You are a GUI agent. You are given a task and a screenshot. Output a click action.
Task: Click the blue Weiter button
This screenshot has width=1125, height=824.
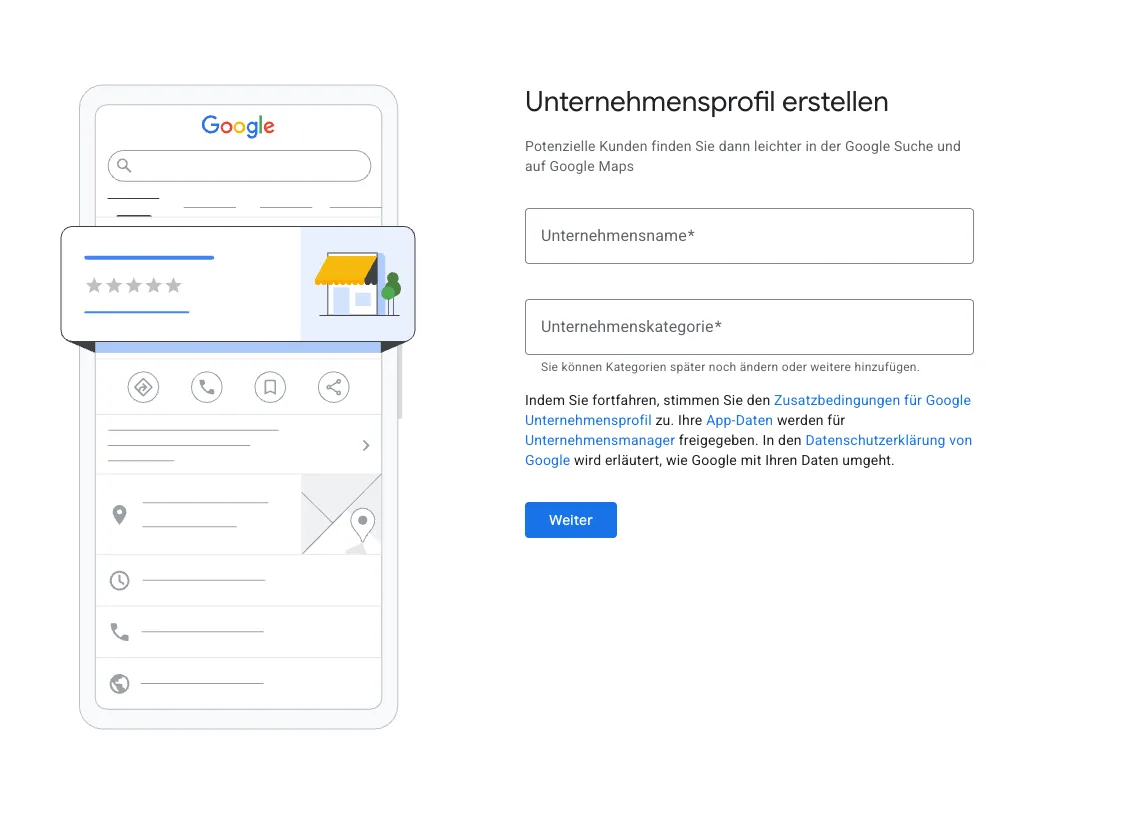point(570,520)
